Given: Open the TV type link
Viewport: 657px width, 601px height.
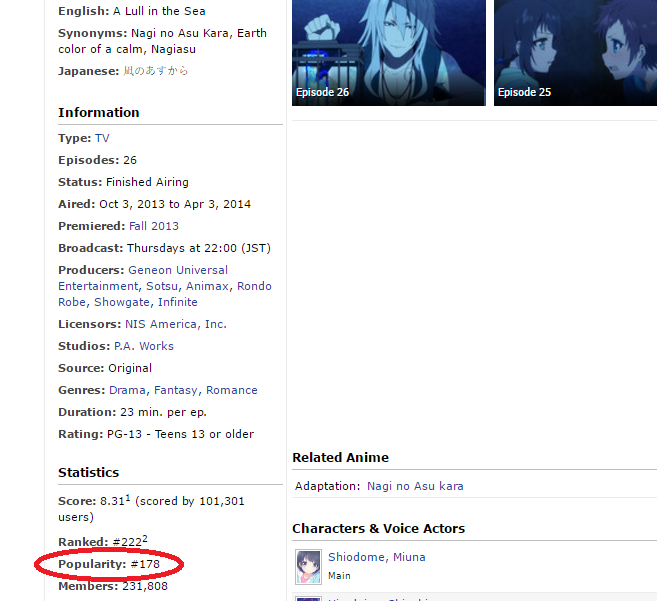Looking at the screenshot, I should pyautogui.click(x=102, y=138).
